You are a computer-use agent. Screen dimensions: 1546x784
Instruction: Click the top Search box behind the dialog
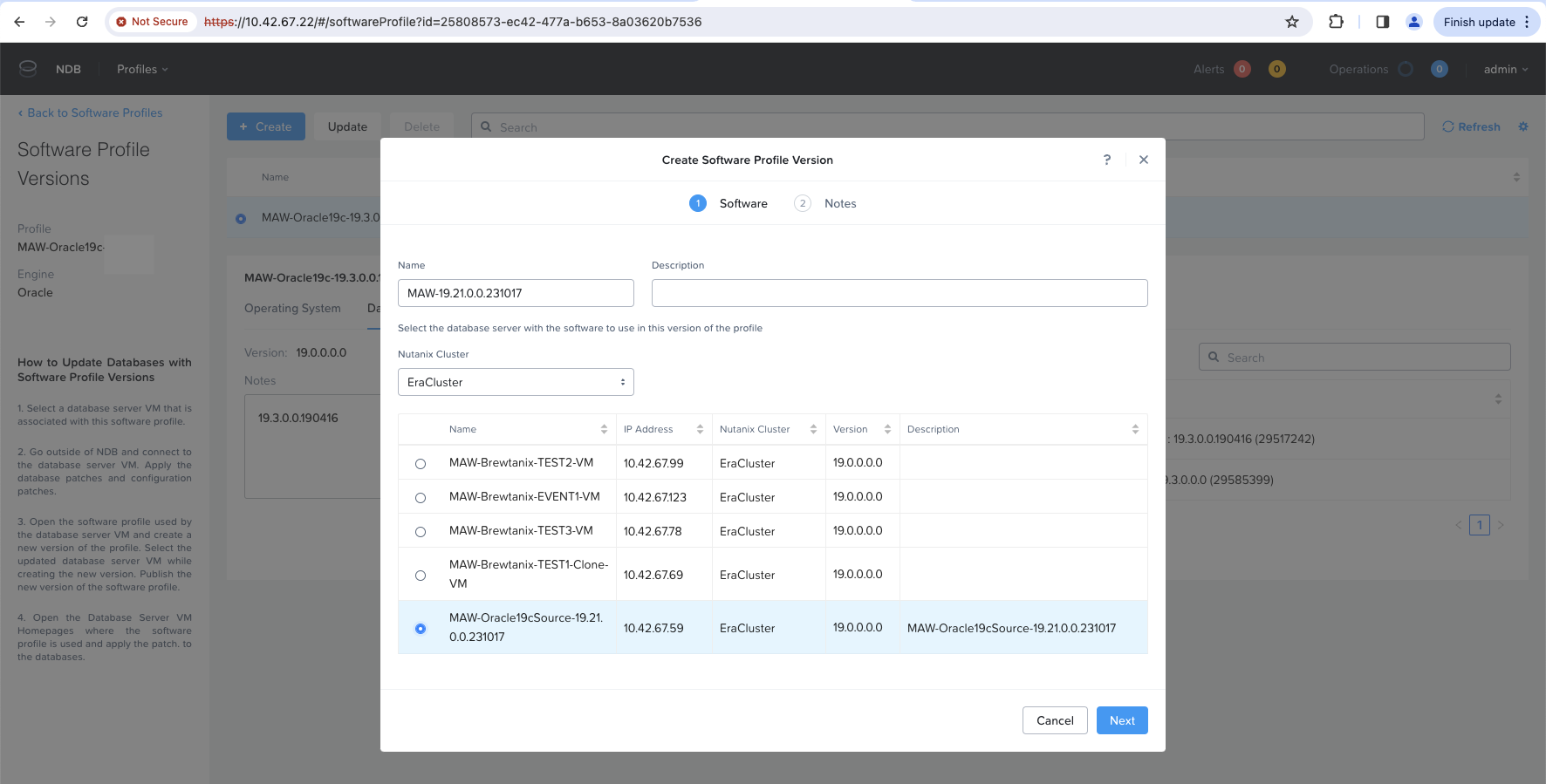pos(947,126)
